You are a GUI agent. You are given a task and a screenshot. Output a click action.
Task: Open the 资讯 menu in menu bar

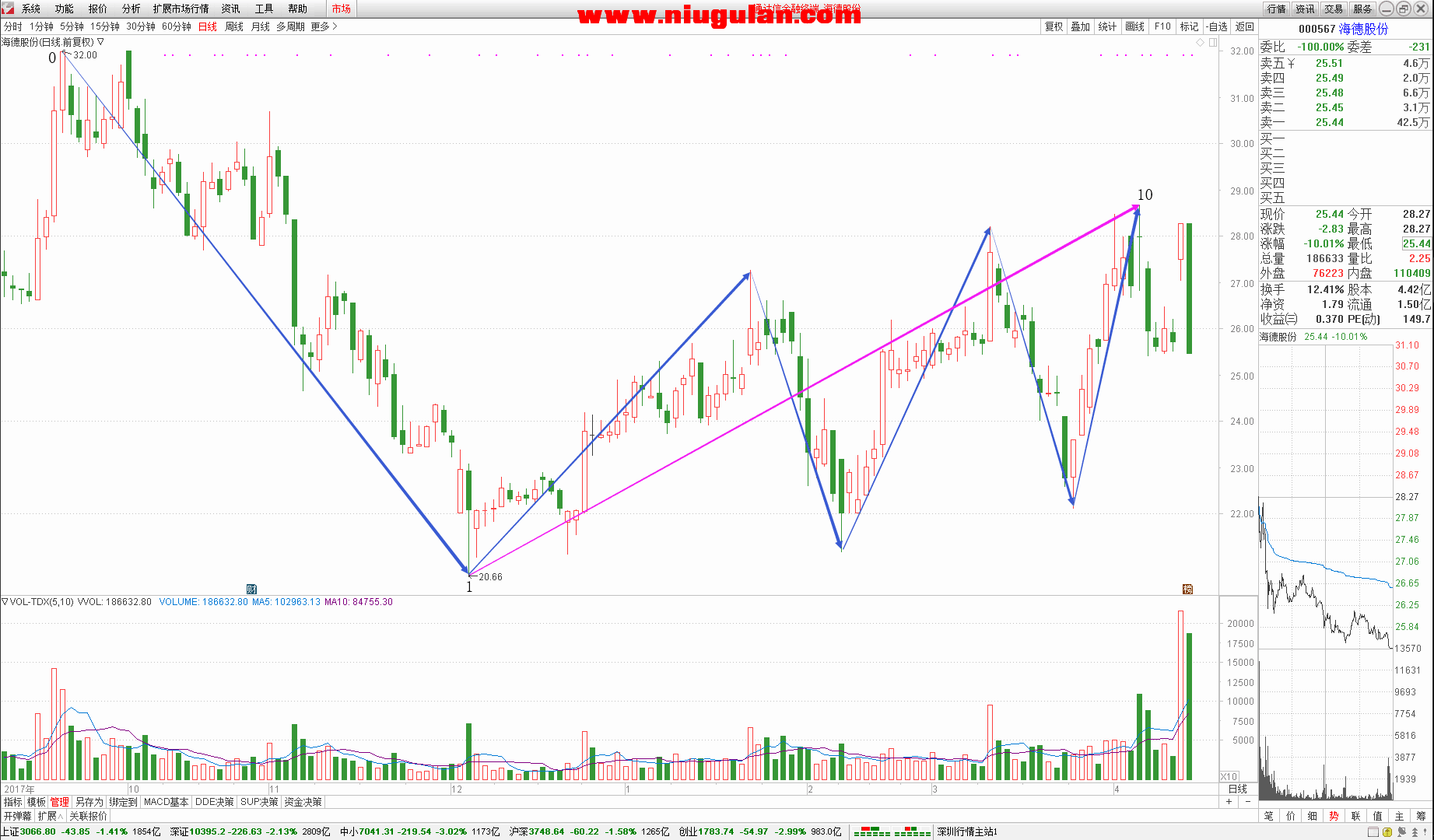tap(231, 9)
